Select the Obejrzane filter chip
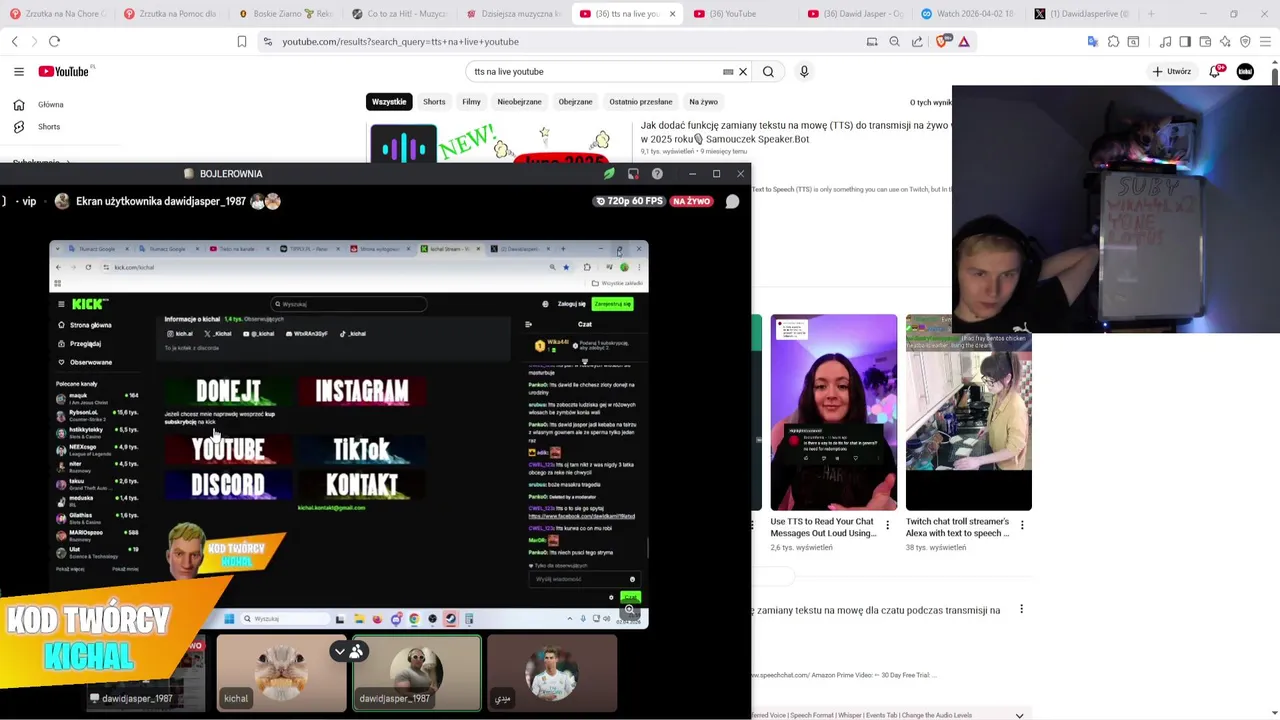The width and height of the screenshot is (1280, 720). (575, 102)
